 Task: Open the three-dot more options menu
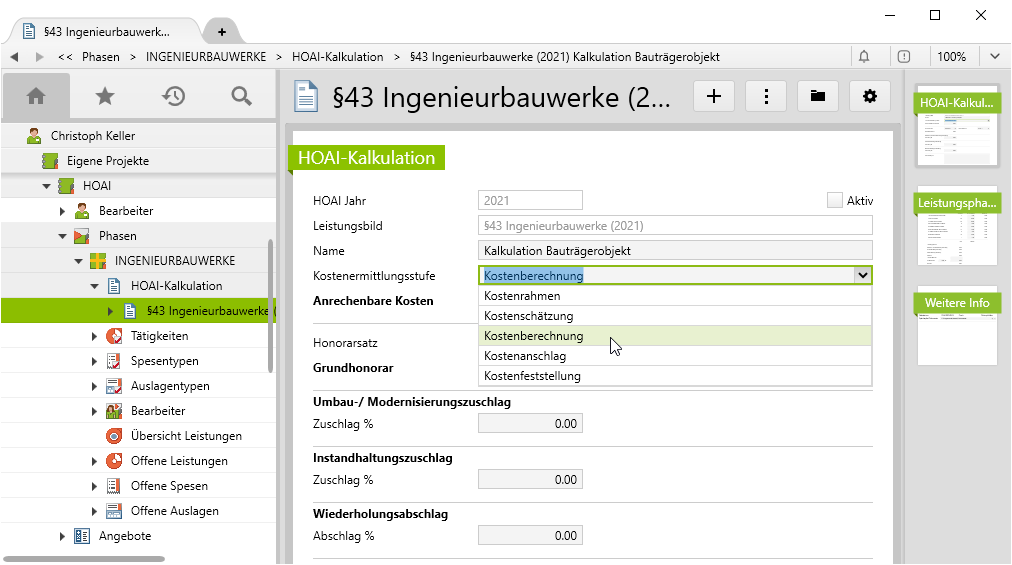pos(766,96)
